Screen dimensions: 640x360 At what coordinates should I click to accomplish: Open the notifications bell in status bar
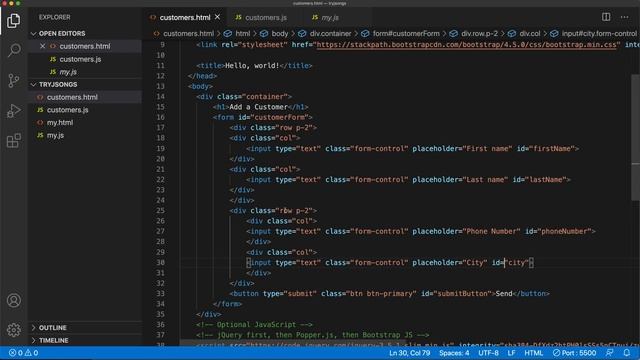tap(627, 353)
